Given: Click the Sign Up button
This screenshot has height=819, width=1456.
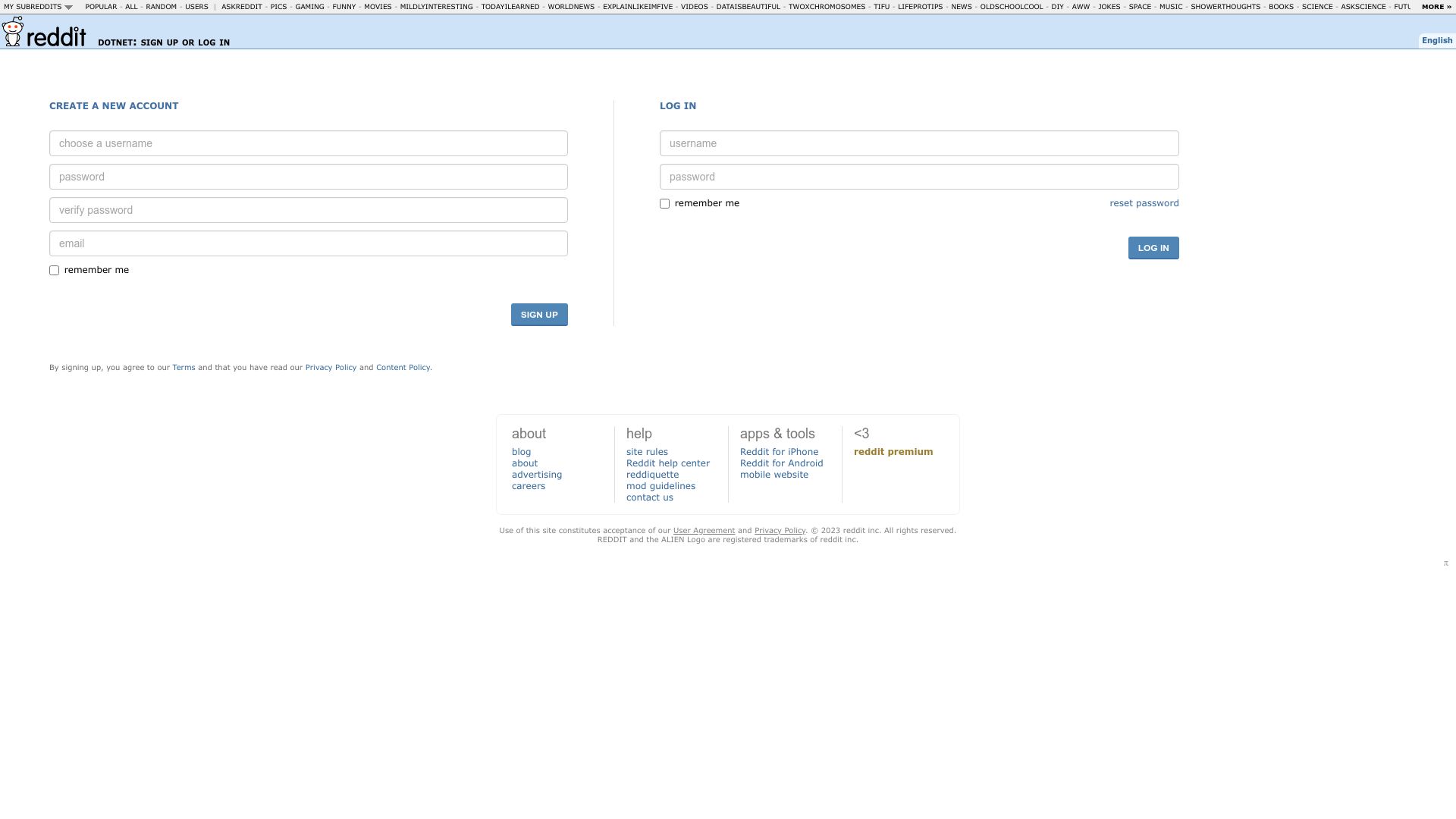Looking at the screenshot, I should 539,315.
